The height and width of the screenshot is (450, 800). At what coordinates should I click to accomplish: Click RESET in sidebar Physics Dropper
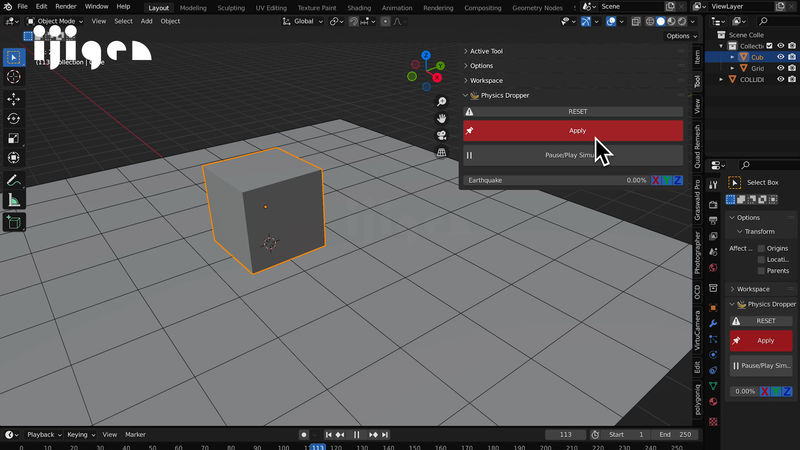(x=573, y=111)
